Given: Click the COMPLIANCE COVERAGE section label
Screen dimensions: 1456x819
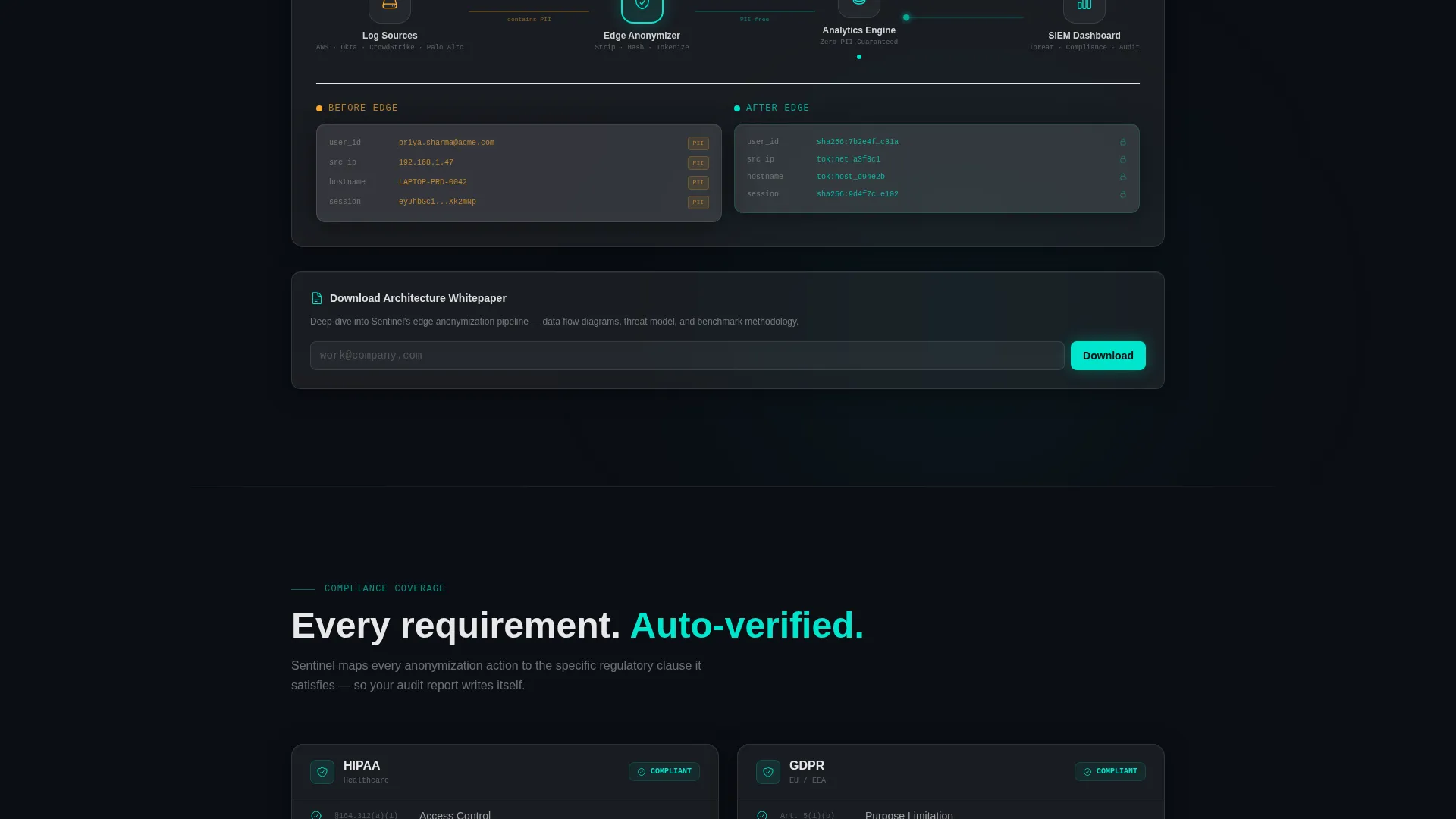Looking at the screenshot, I should pos(384,588).
